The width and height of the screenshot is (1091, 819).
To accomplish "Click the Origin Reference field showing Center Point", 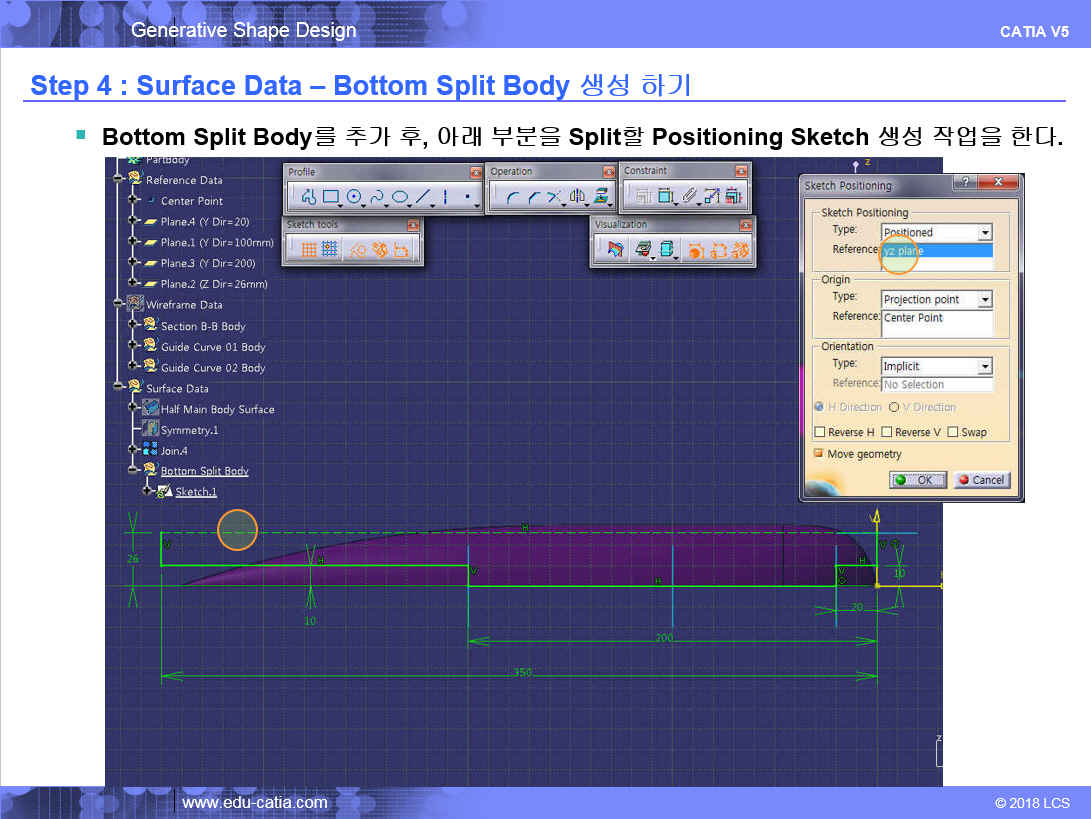I will tap(936, 318).
